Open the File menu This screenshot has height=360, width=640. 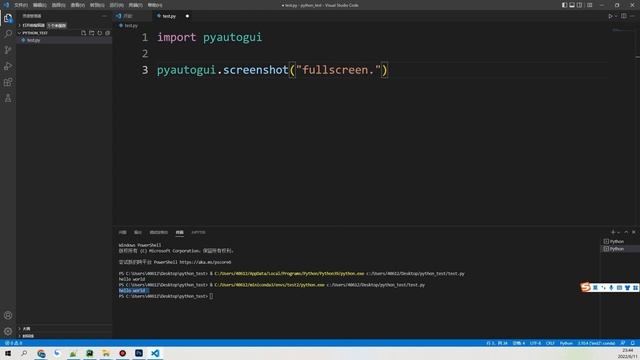(21, 5)
